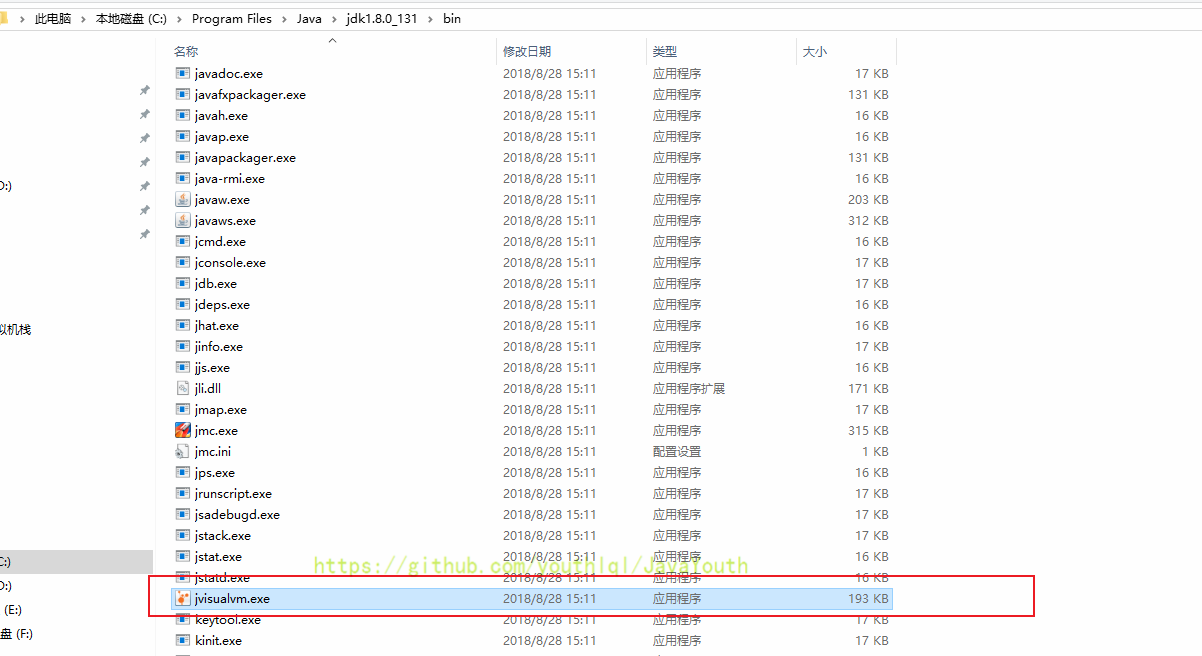Navigate to 本地磁盘 (C:) in the breadcrumb
This screenshot has height=656, width=1202.
[x=131, y=18]
